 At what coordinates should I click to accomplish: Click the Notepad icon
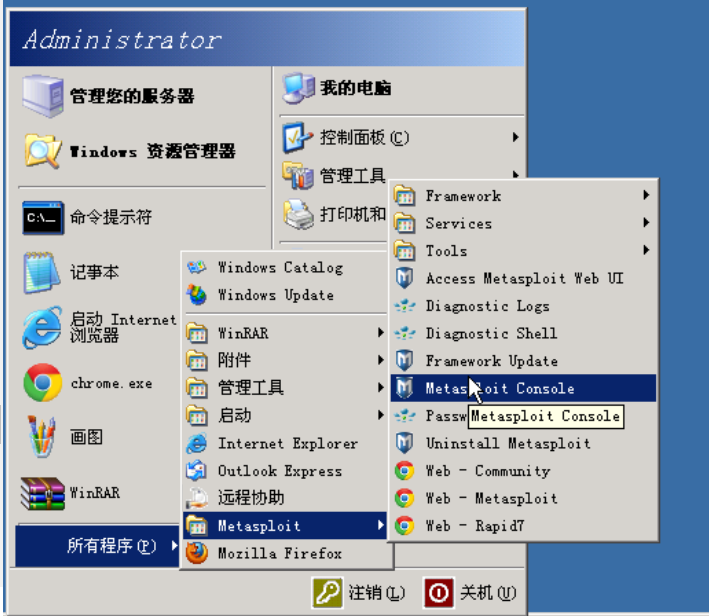42,272
